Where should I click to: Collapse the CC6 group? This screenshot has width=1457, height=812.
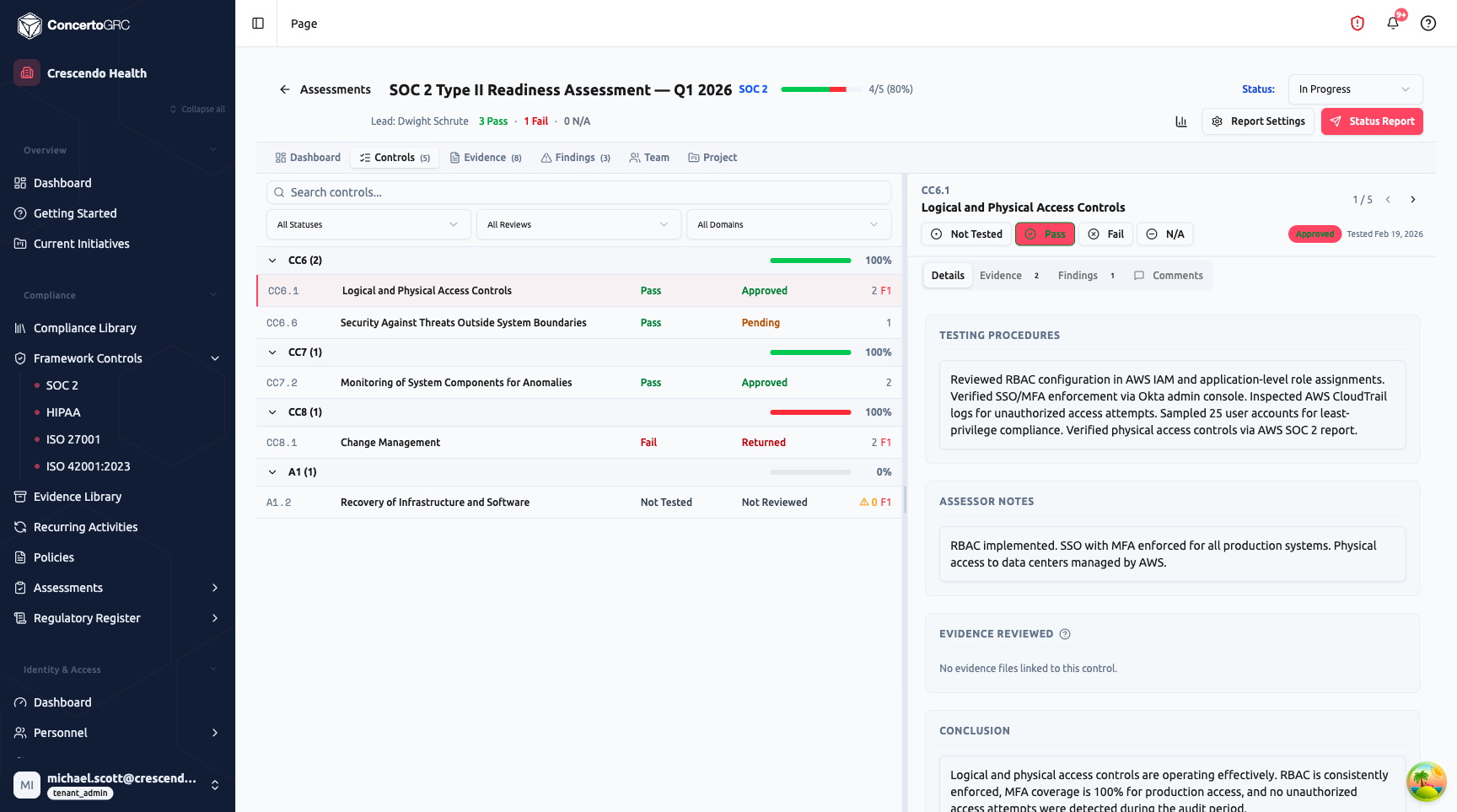(272, 261)
